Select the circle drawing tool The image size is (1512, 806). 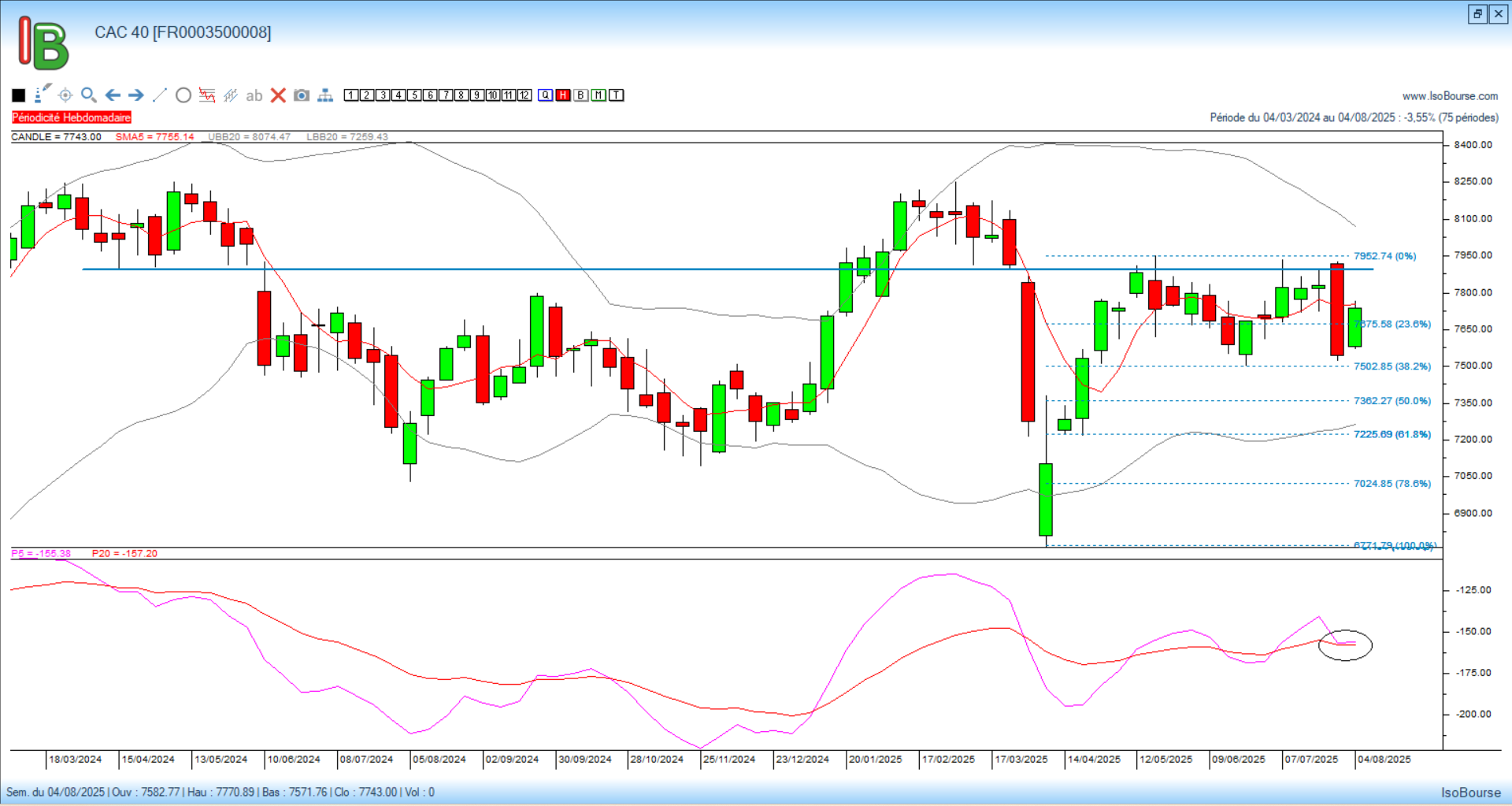pyautogui.click(x=183, y=95)
